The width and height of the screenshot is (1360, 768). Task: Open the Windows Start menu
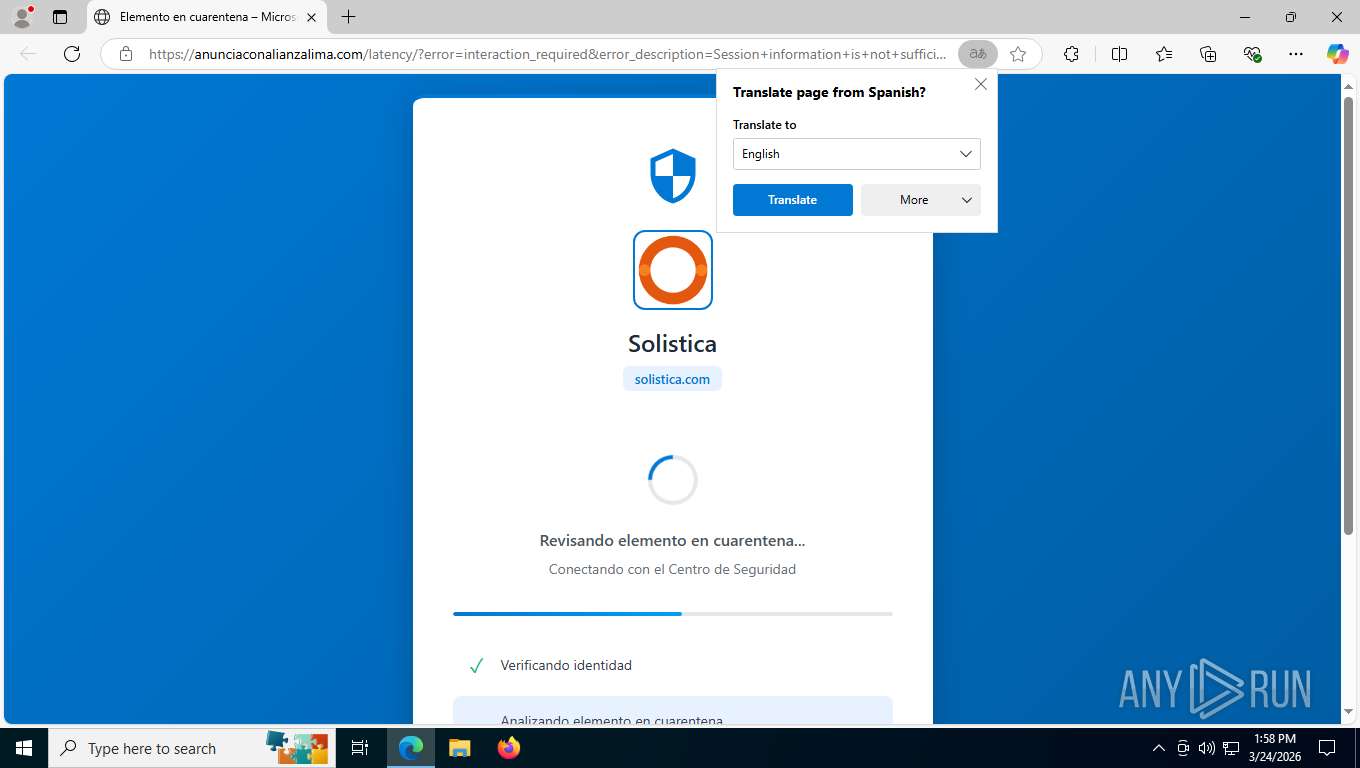coord(23,748)
